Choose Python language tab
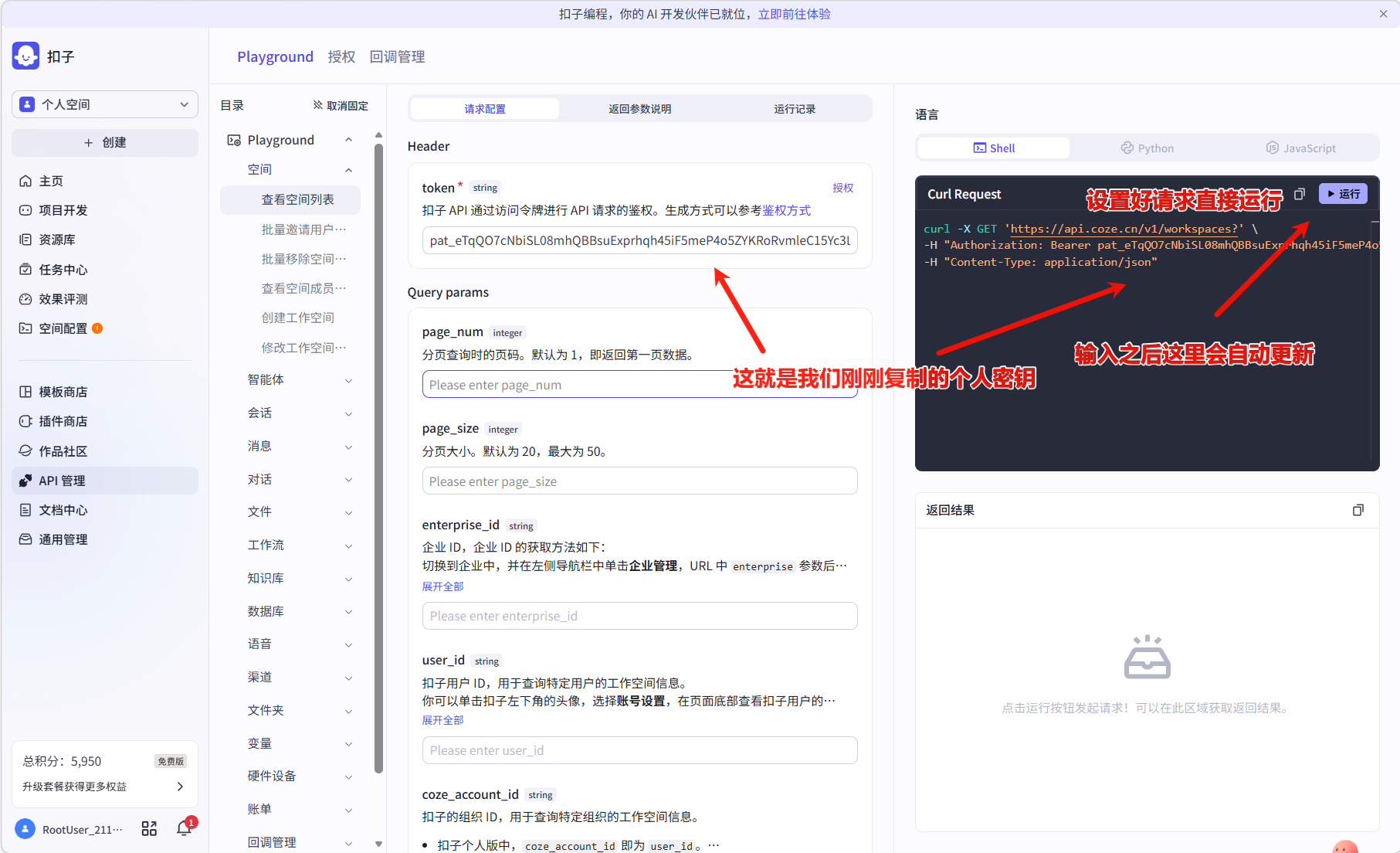The image size is (1400, 853). click(1147, 148)
